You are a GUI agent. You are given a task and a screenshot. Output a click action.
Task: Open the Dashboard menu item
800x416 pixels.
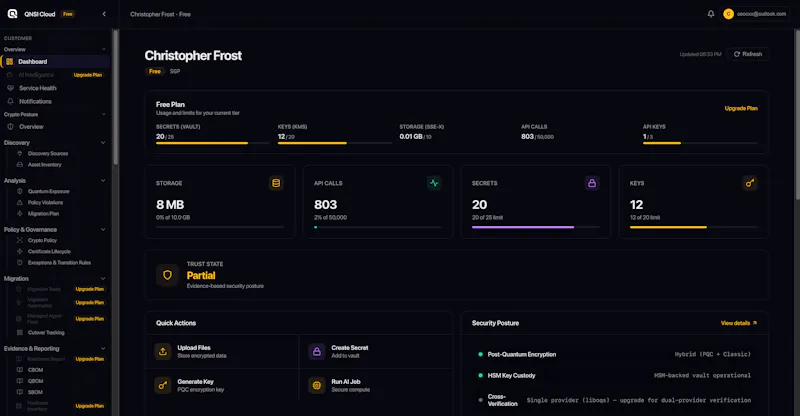(x=56, y=61)
